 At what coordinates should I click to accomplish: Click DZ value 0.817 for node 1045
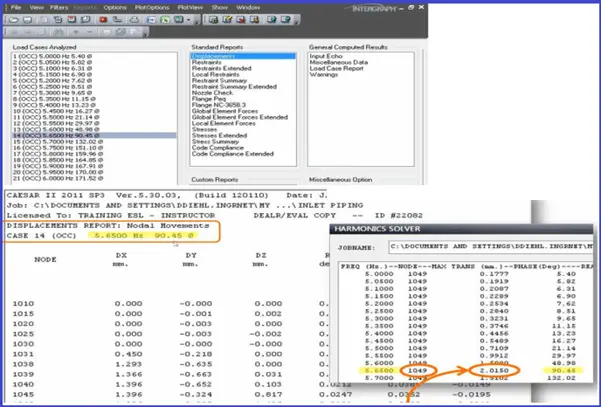tap(268, 394)
